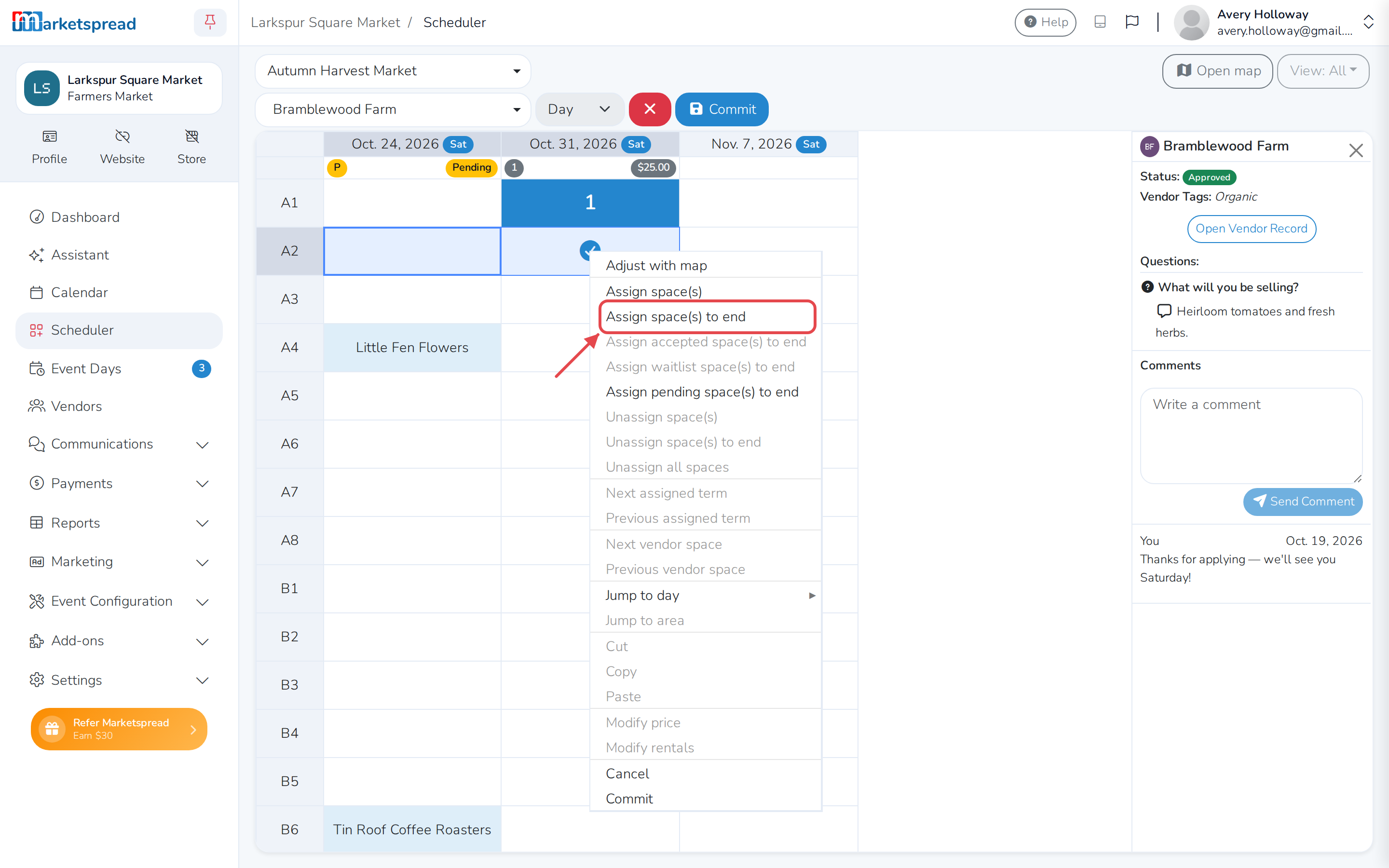Choose Assign space(s) to end
This screenshot has width=1389, height=868.
click(707, 316)
